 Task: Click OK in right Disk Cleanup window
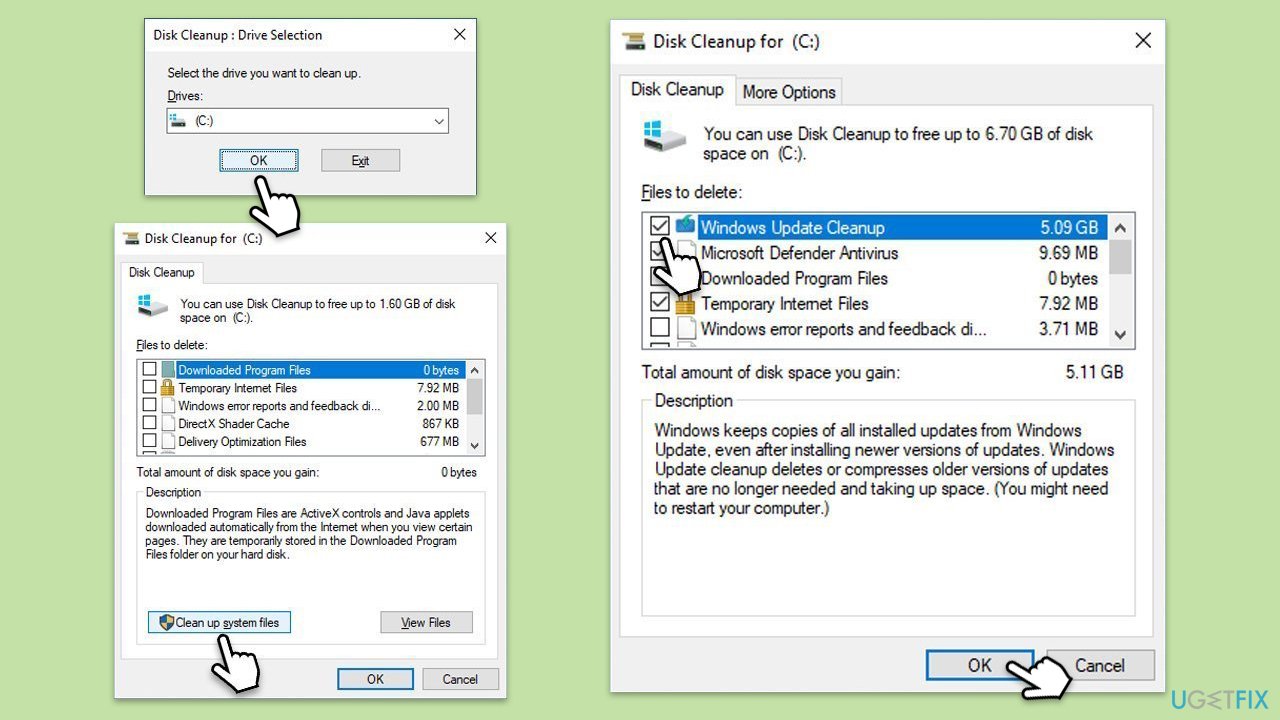tap(979, 665)
